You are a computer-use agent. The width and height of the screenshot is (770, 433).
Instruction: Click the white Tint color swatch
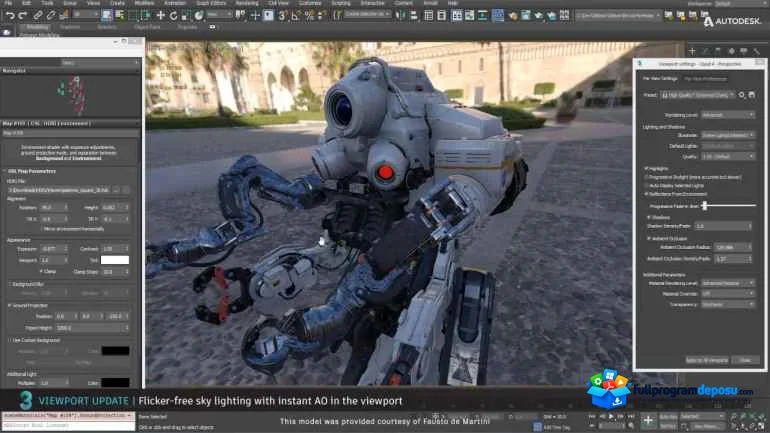[x=115, y=260]
